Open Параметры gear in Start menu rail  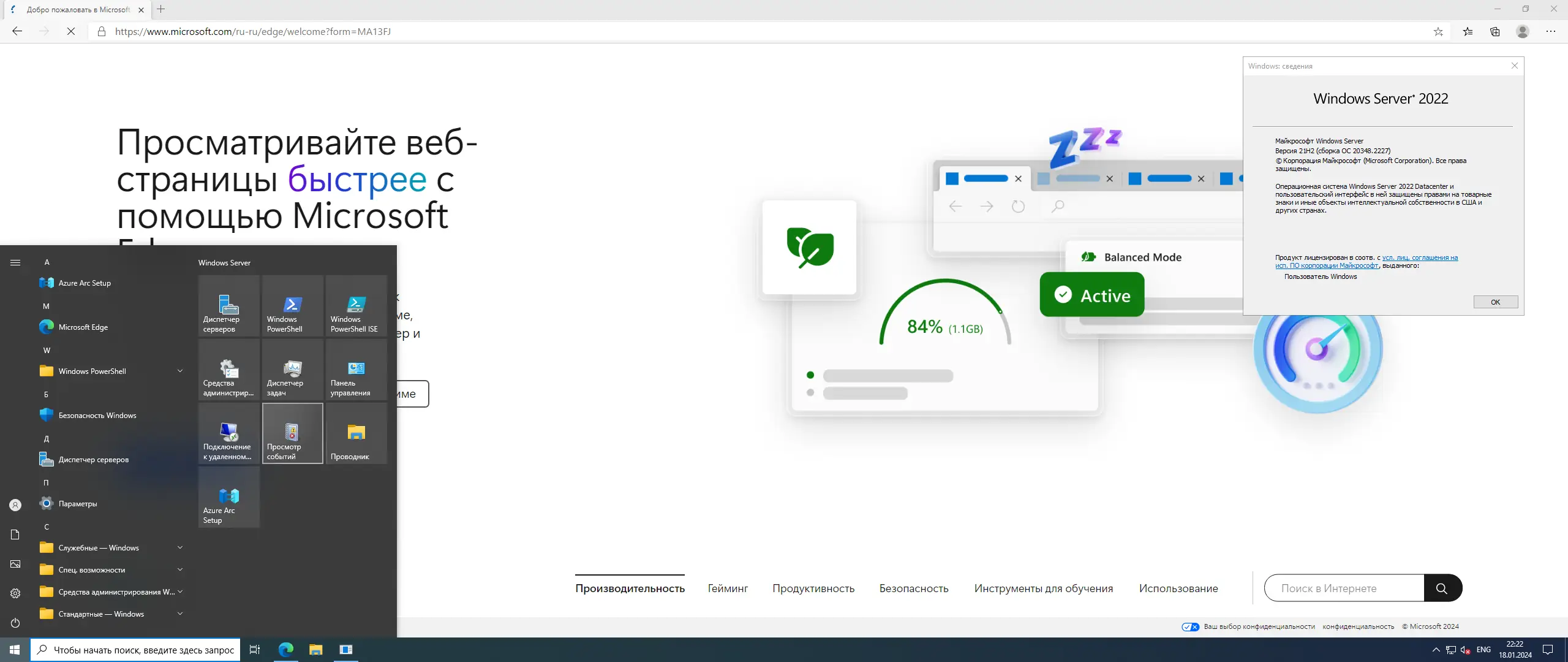pyautogui.click(x=15, y=593)
